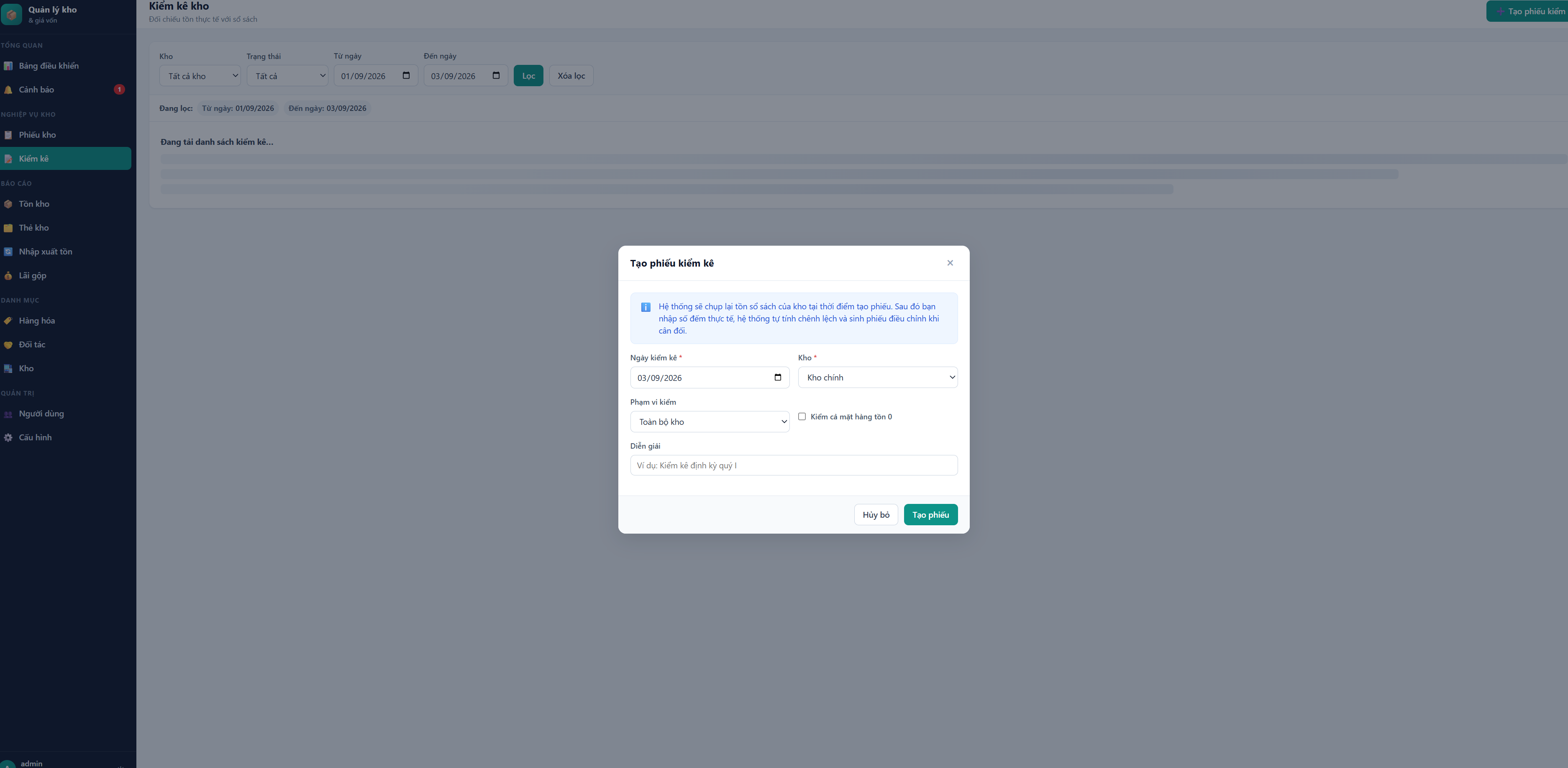Open Tồn kho report menu item
Screen dimensions: 1568x768
pos(66,204)
